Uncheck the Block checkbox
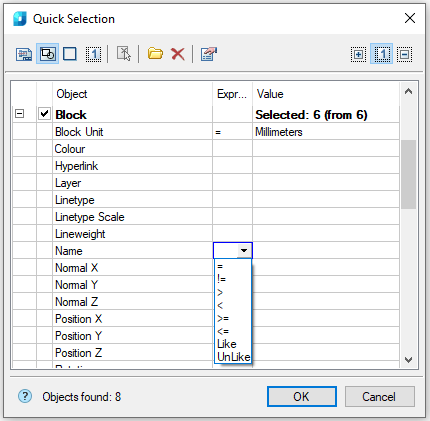Viewport: 430px width, 421px height. (x=44, y=114)
